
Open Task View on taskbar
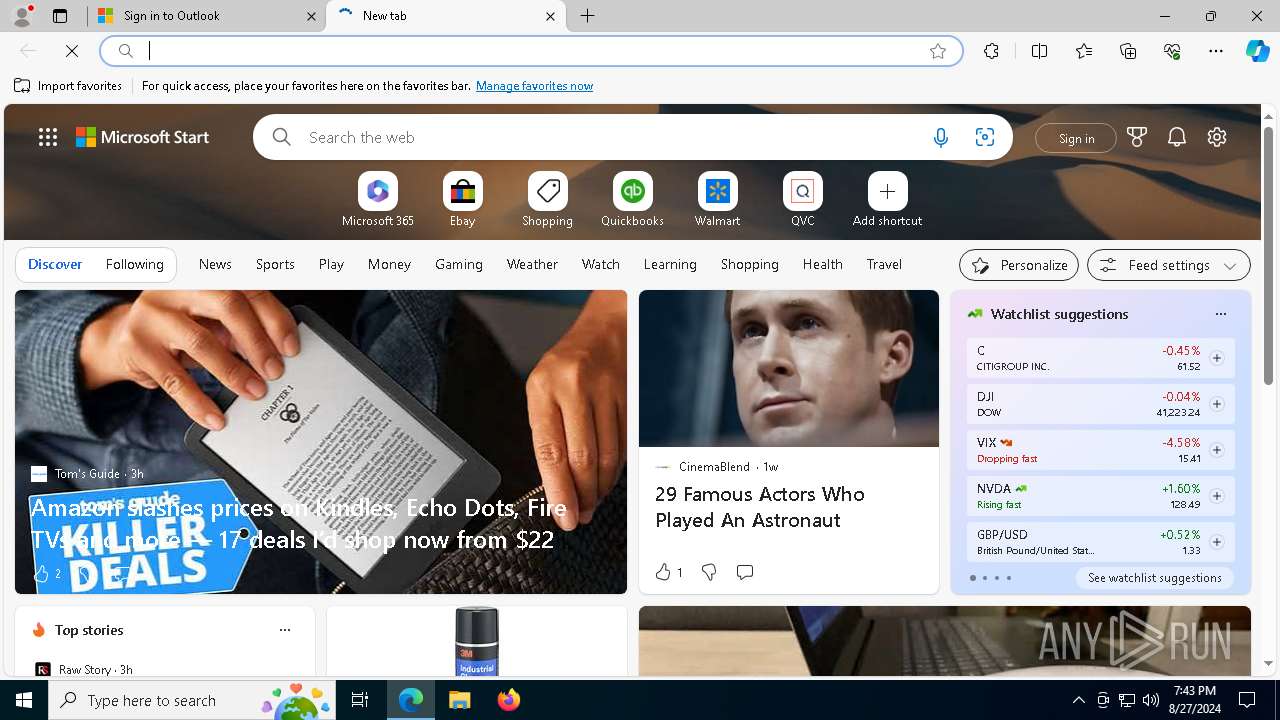tap(360, 700)
